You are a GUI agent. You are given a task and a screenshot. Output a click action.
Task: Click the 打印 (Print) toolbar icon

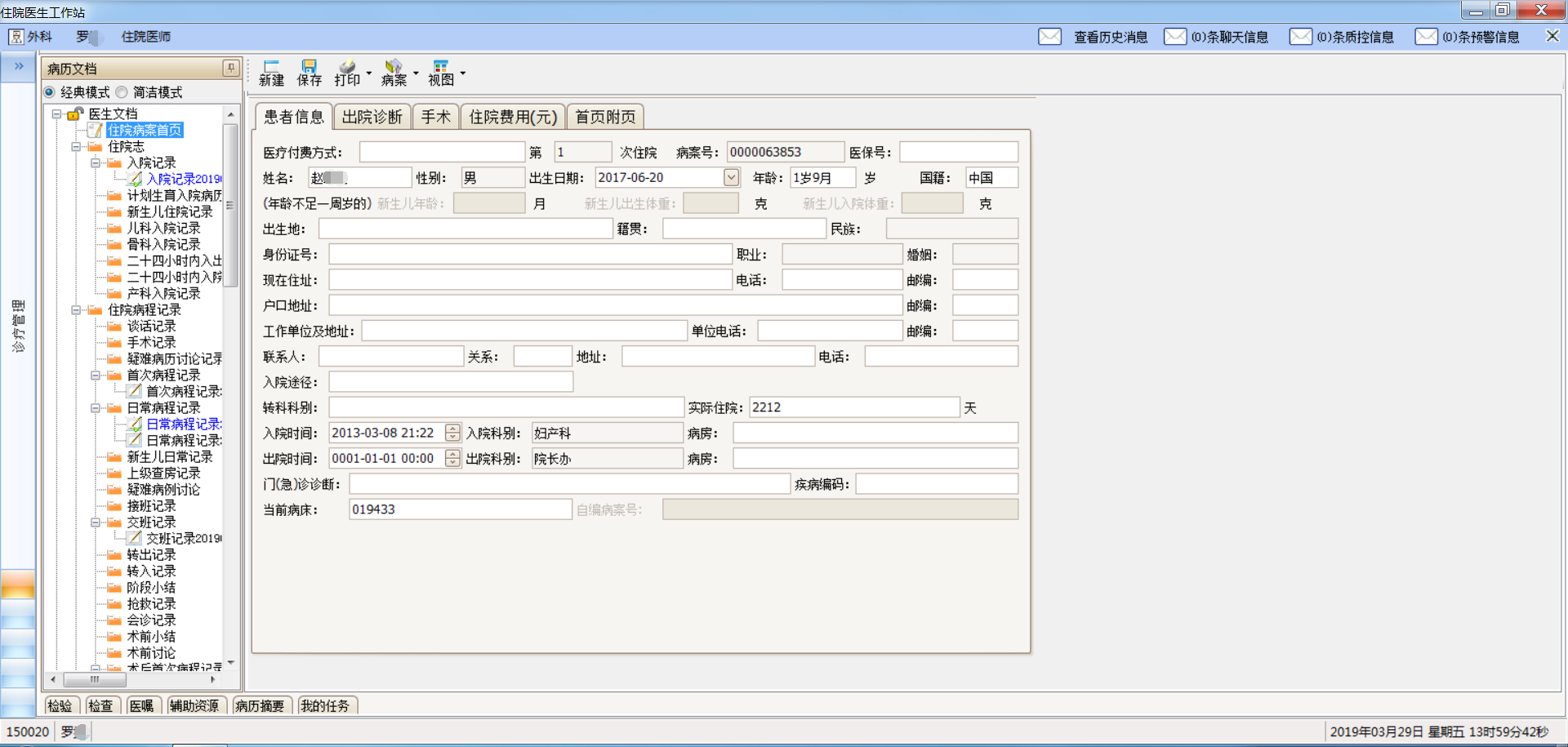click(x=347, y=73)
